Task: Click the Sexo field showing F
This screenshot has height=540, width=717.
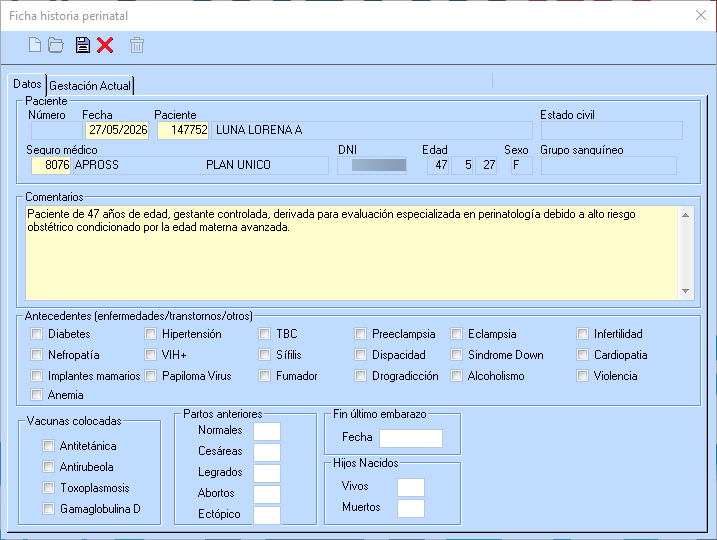Action: coord(522,165)
